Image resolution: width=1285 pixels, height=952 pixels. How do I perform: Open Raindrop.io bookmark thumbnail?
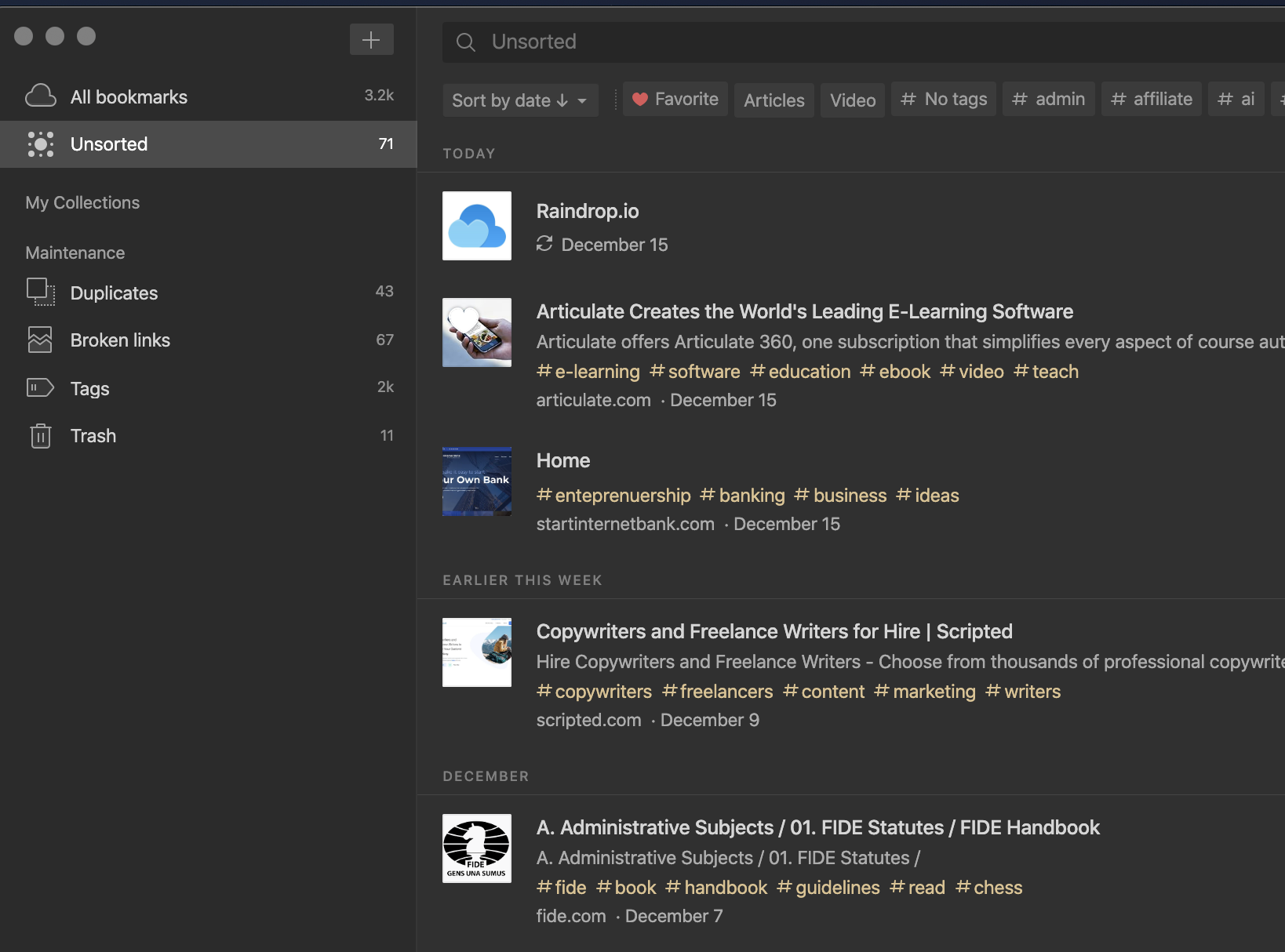coord(477,226)
